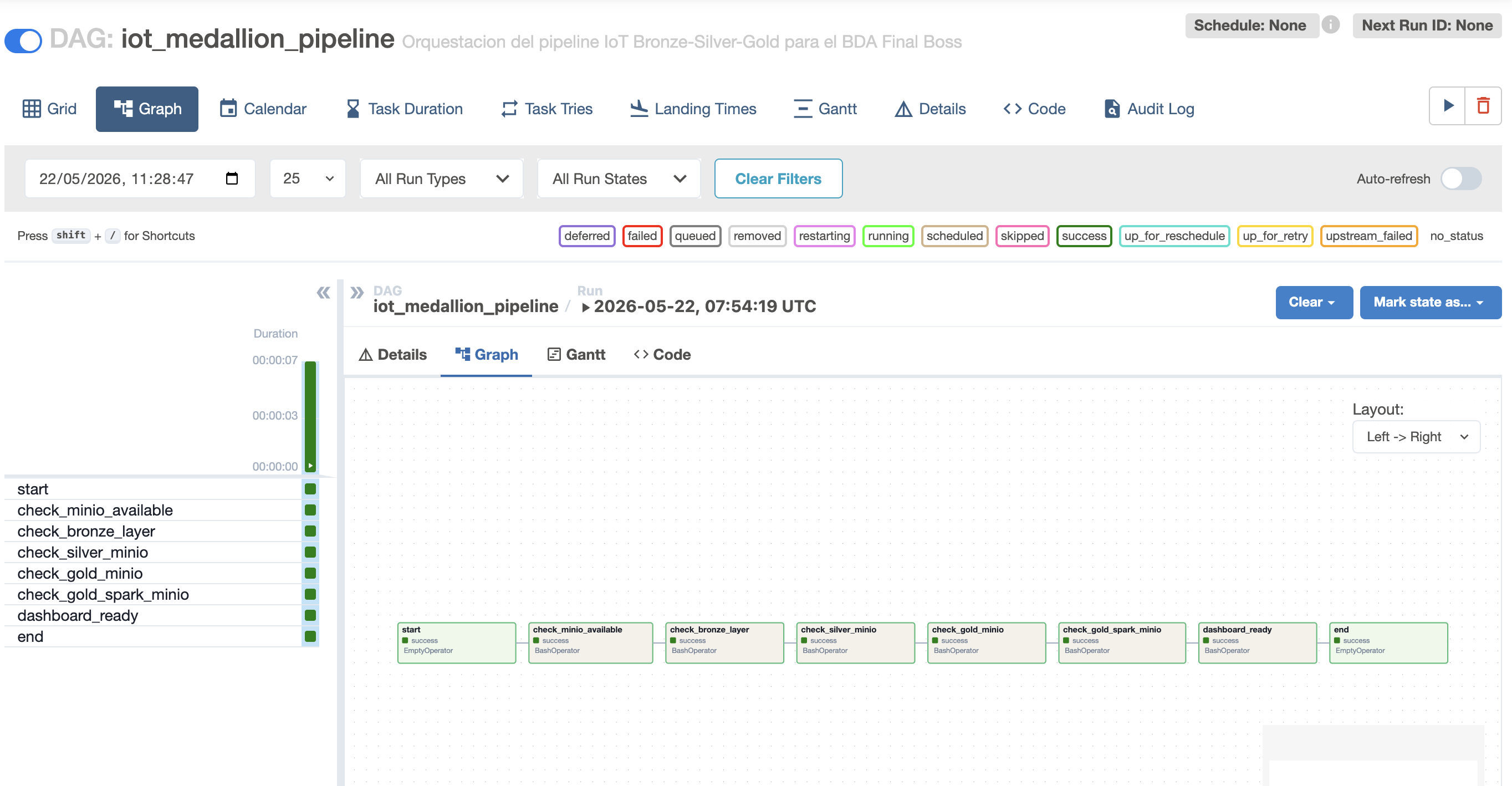Click the schedule info icon
Viewport: 1512px width, 786px height.
(1331, 24)
